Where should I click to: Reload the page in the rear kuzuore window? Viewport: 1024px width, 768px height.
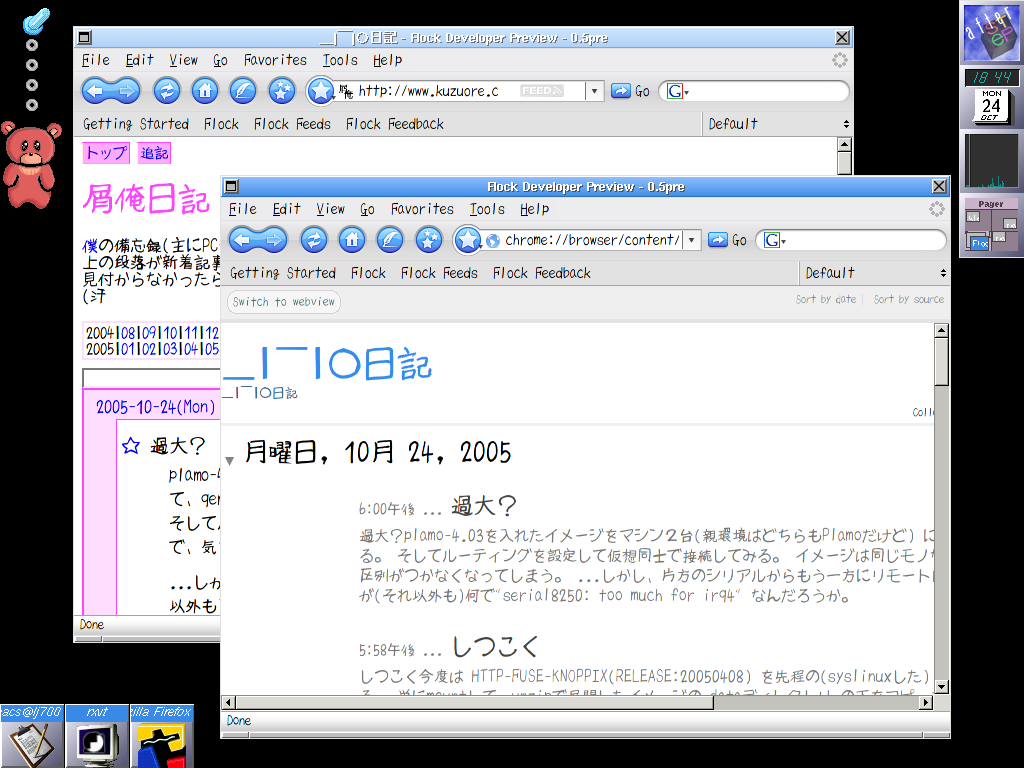[x=167, y=91]
